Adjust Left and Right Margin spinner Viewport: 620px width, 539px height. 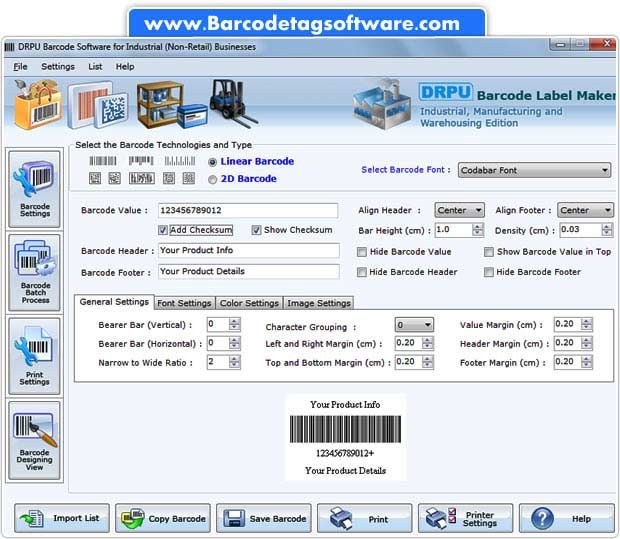pos(427,343)
